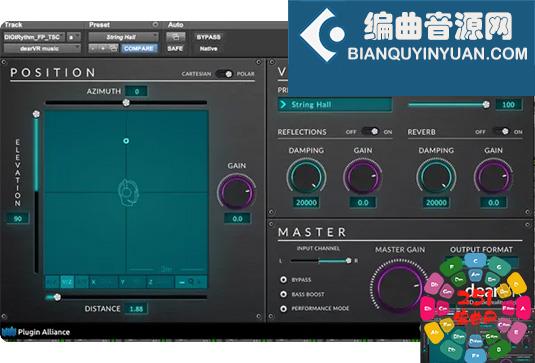535x363 pixels.
Task: Open the track selector DIGtRythm_FP_TSC dropdown
Action: (34, 37)
